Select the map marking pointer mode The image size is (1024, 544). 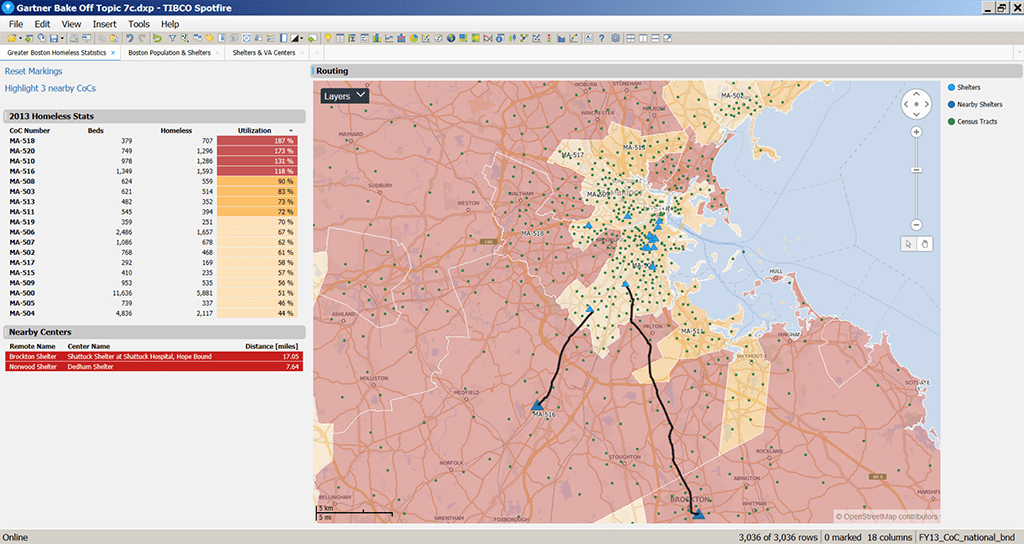(908, 244)
